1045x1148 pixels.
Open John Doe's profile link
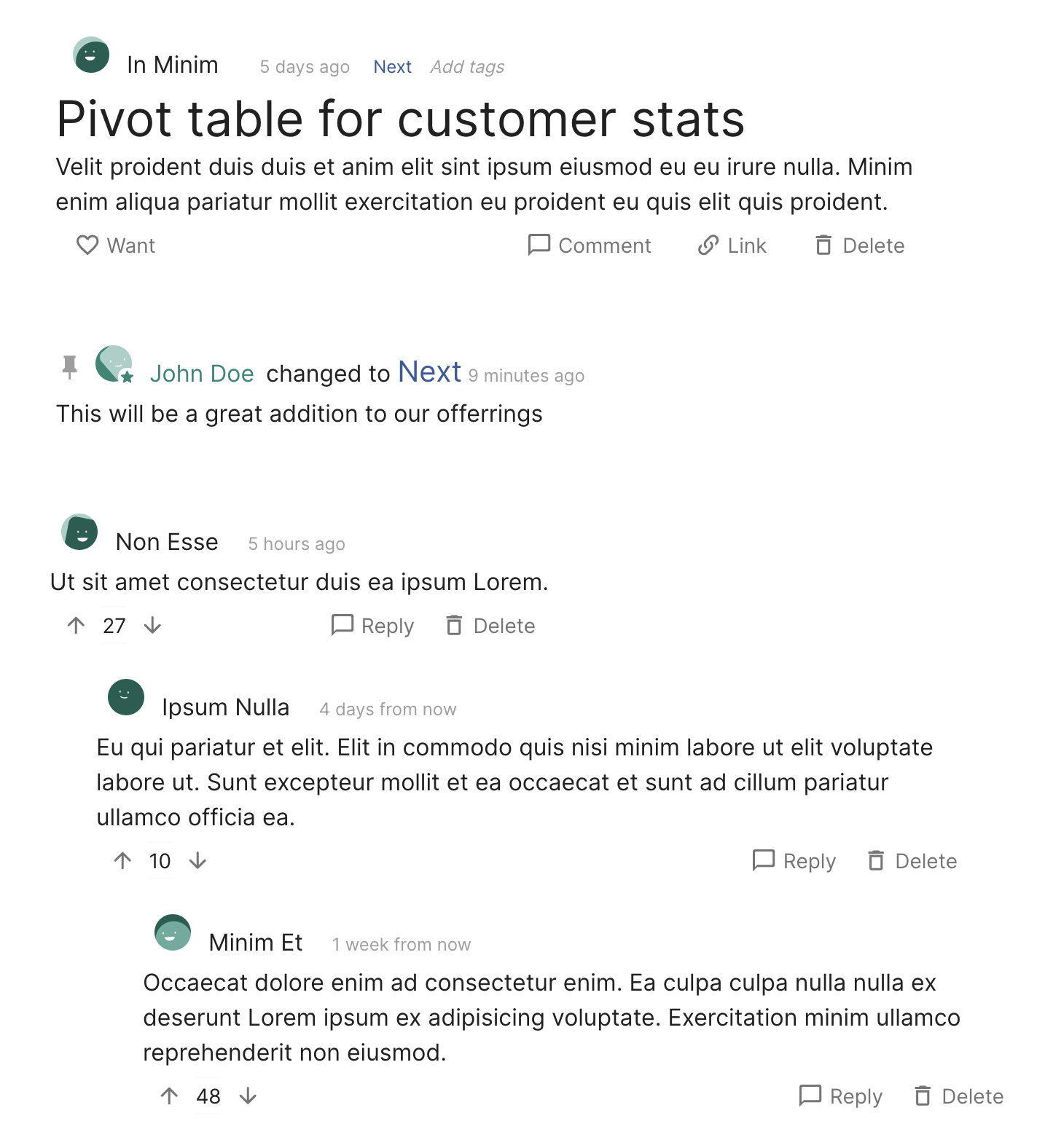pos(202,374)
